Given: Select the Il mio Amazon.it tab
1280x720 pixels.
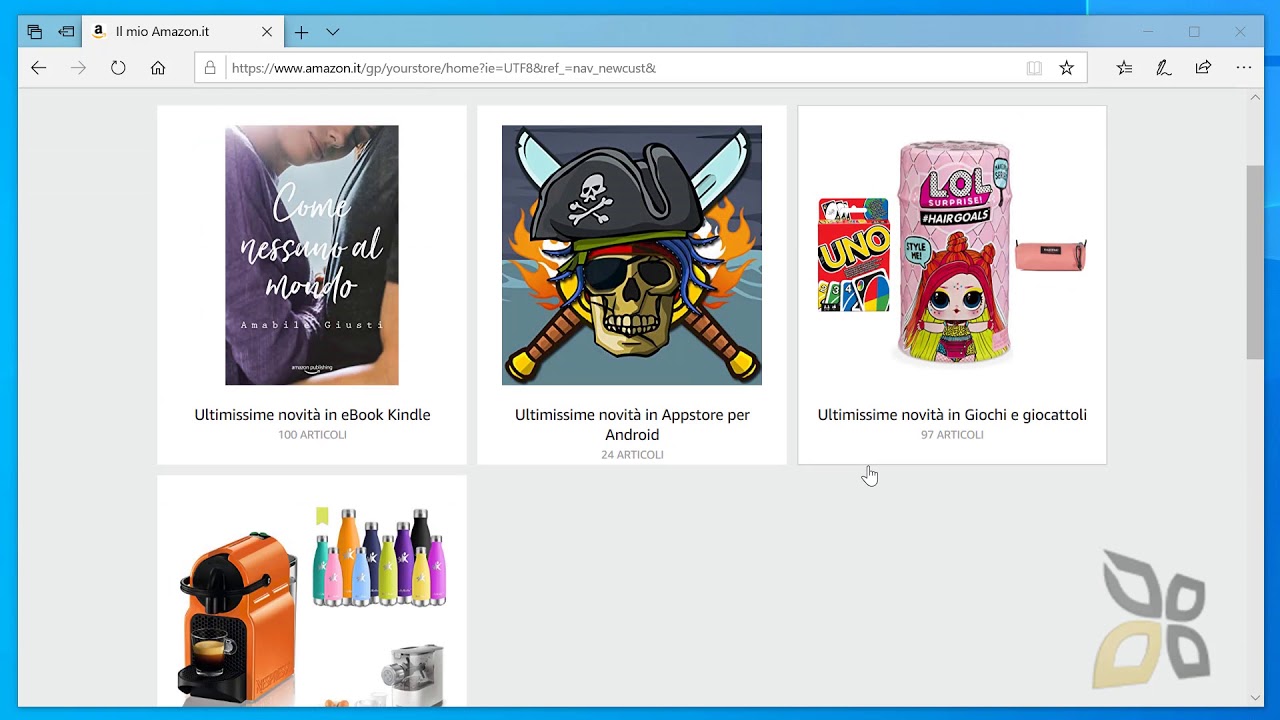Looking at the screenshot, I should point(183,32).
